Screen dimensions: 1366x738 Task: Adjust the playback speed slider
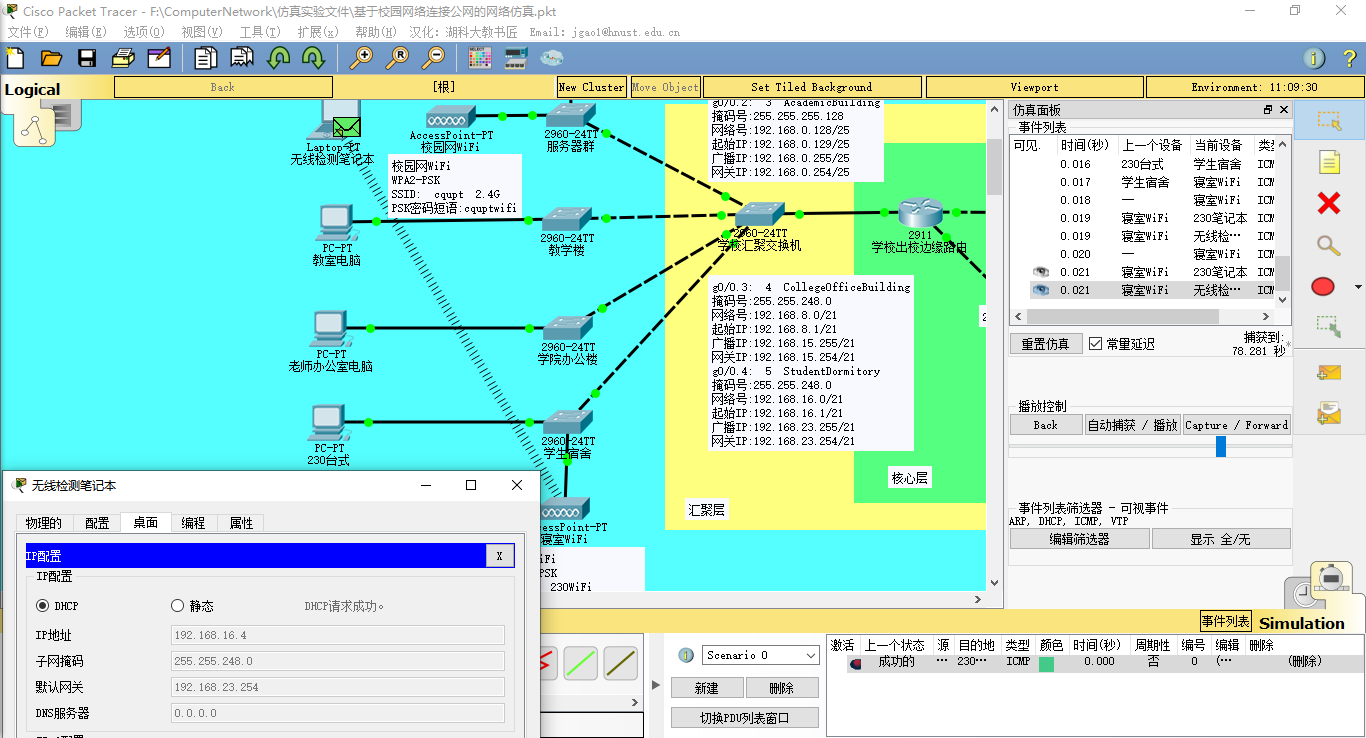point(1221,447)
